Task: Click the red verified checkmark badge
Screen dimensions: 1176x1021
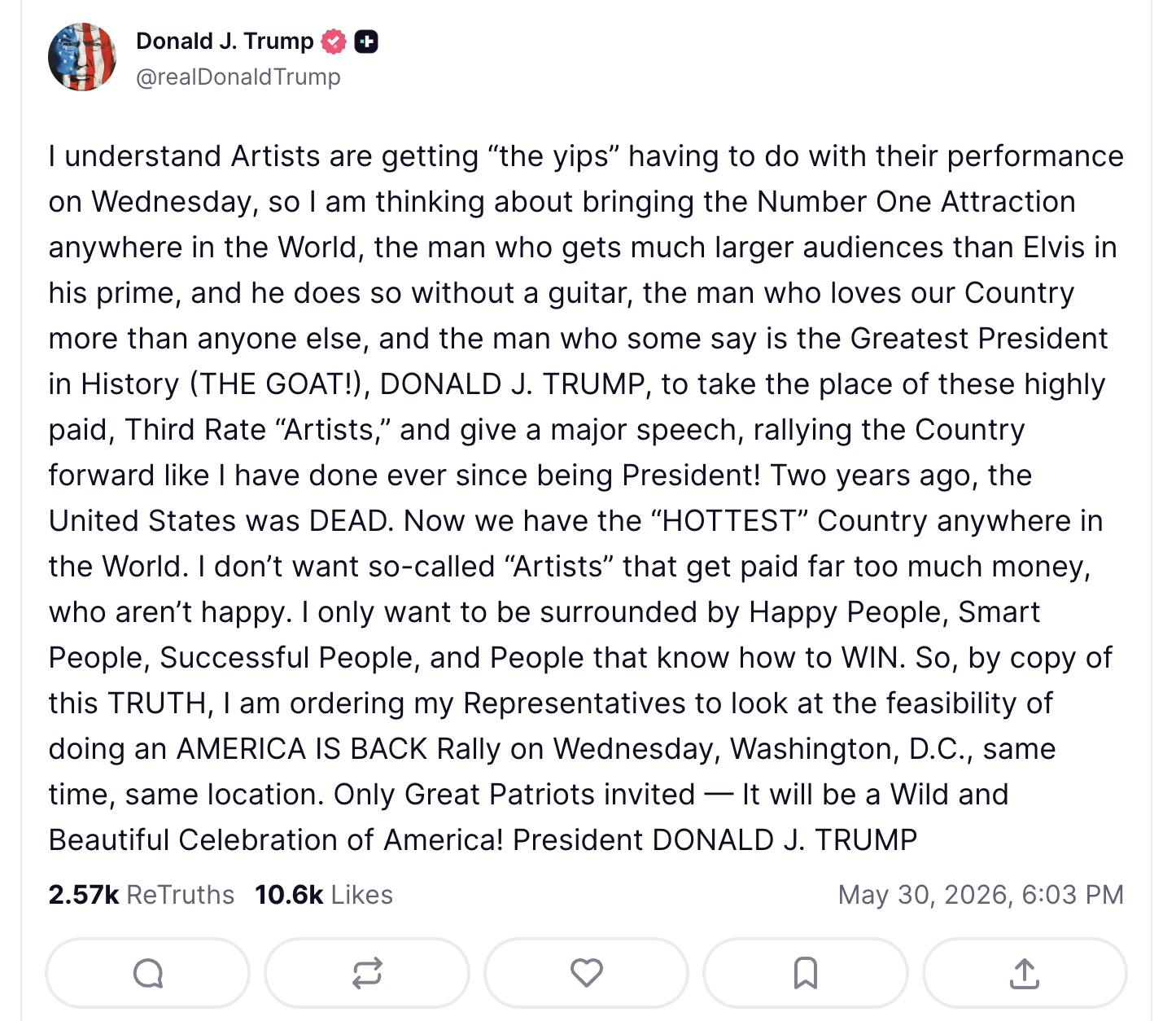Action: click(x=334, y=41)
